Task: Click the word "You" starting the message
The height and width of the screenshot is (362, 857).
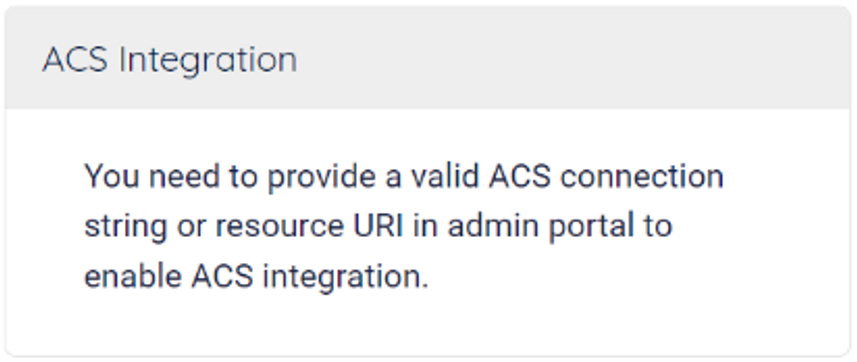Action: [112, 176]
